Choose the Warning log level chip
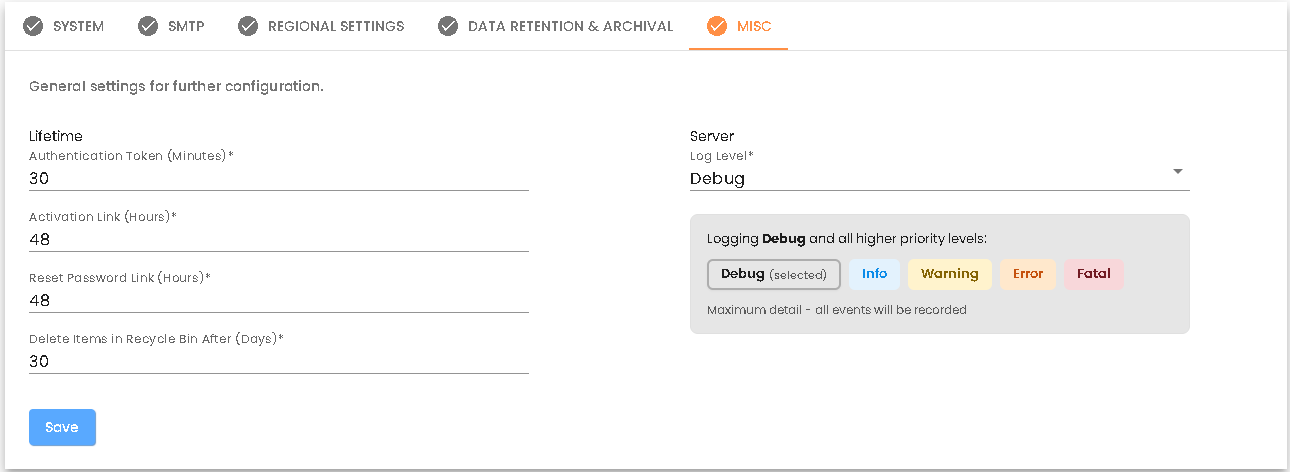This screenshot has width=1290, height=472. [x=949, y=274]
